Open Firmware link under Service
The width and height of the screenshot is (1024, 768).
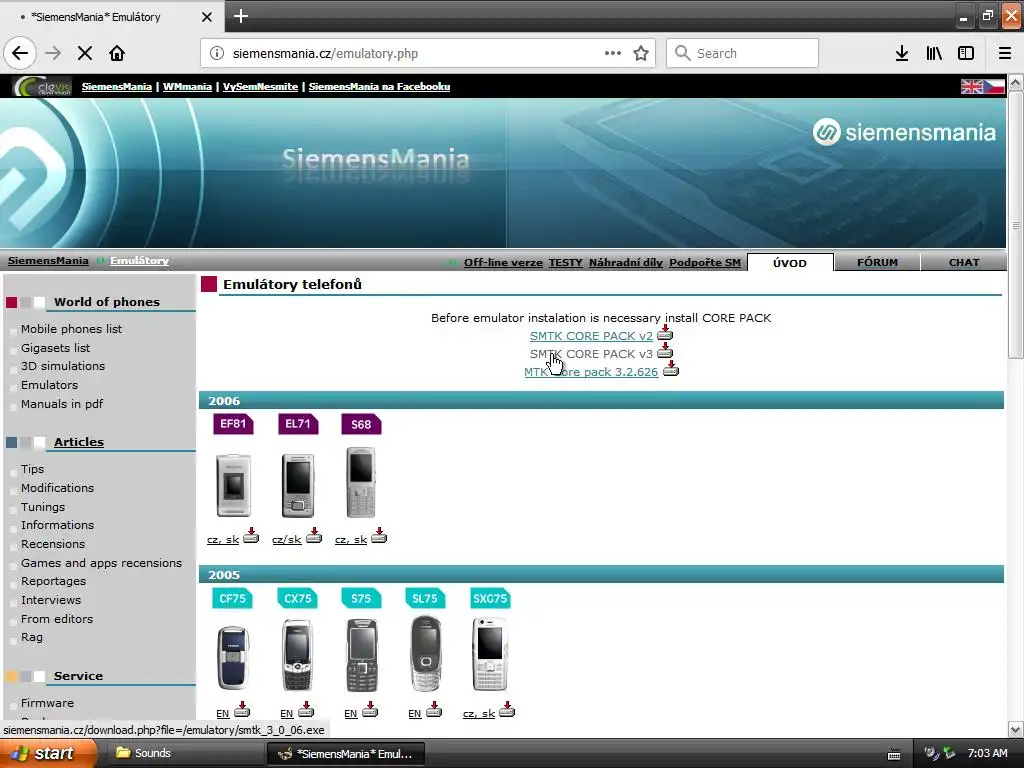coord(47,703)
